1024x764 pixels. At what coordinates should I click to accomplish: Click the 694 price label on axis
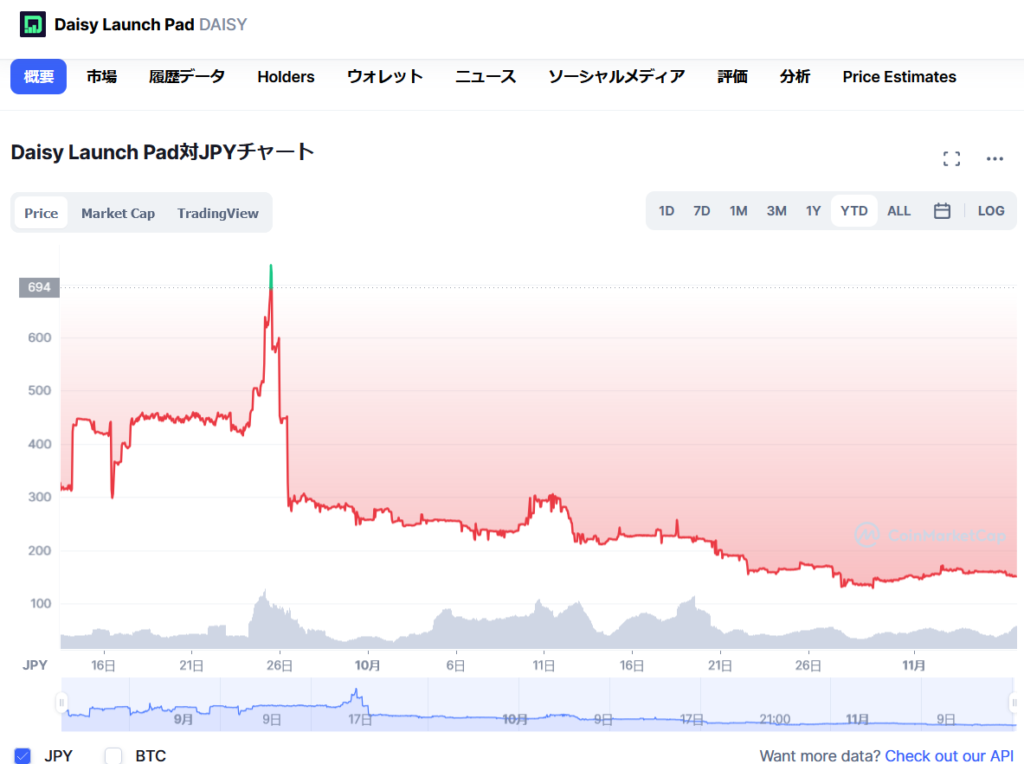click(39, 288)
